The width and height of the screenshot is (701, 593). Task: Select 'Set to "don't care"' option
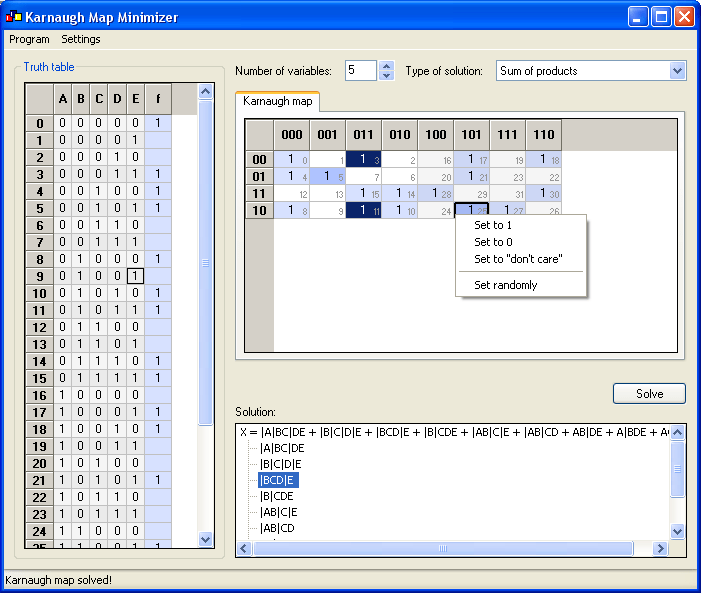[520, 259]
